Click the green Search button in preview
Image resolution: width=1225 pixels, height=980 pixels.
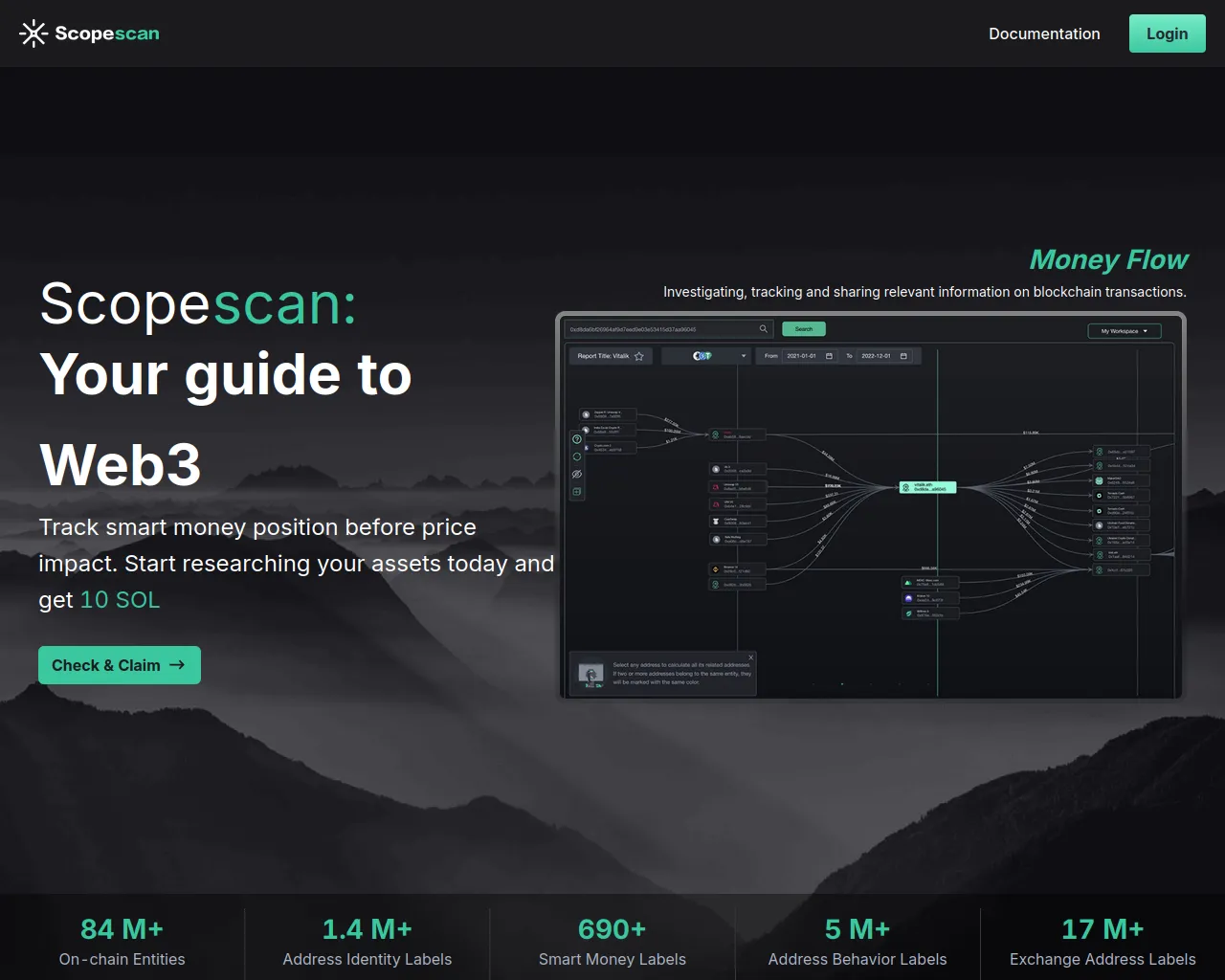[804, 329]
